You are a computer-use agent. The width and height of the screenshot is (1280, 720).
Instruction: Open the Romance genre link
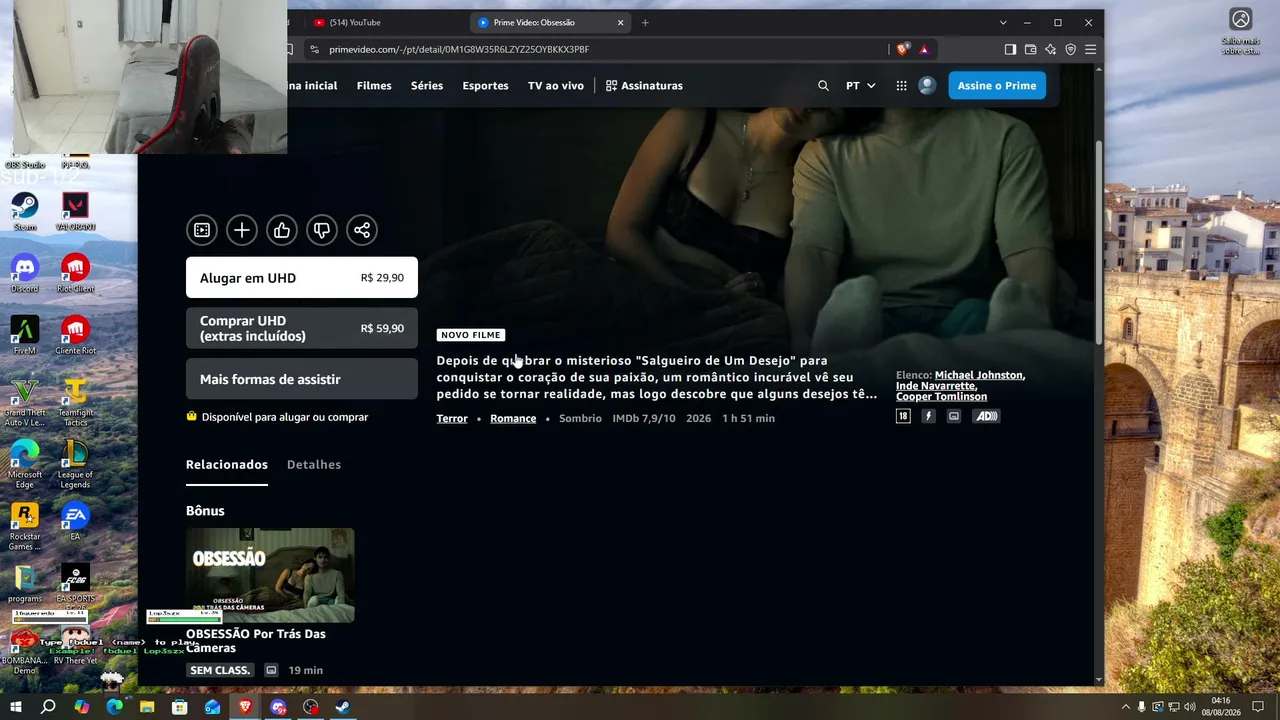513,418
